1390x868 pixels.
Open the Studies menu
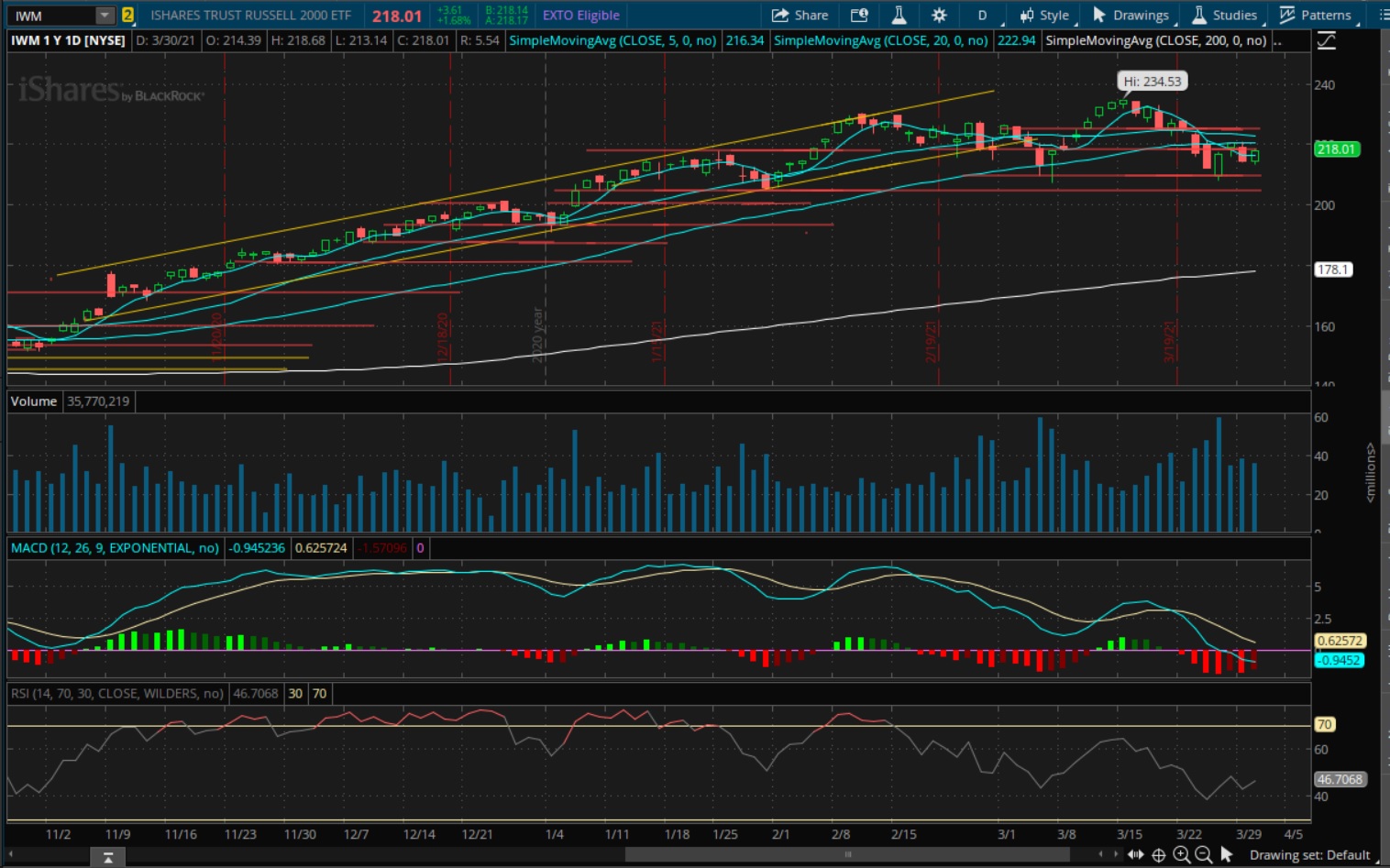pyautogui.click(x=1225, y=16)
